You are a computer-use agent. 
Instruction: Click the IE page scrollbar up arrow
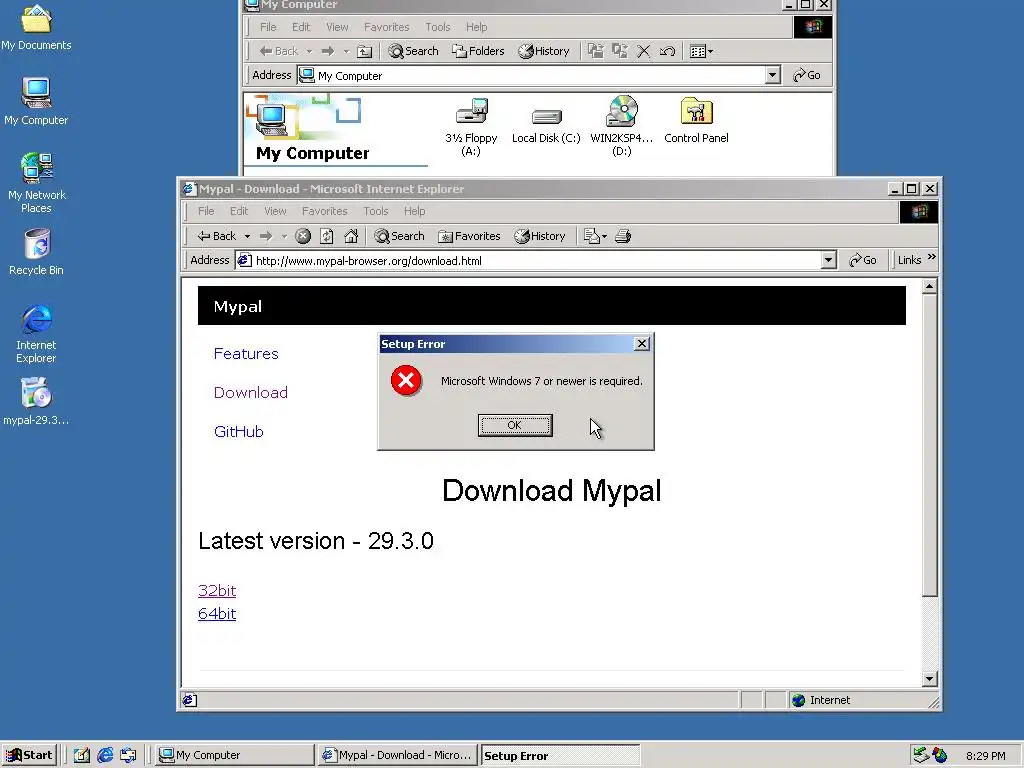click(x=929, y=286)
